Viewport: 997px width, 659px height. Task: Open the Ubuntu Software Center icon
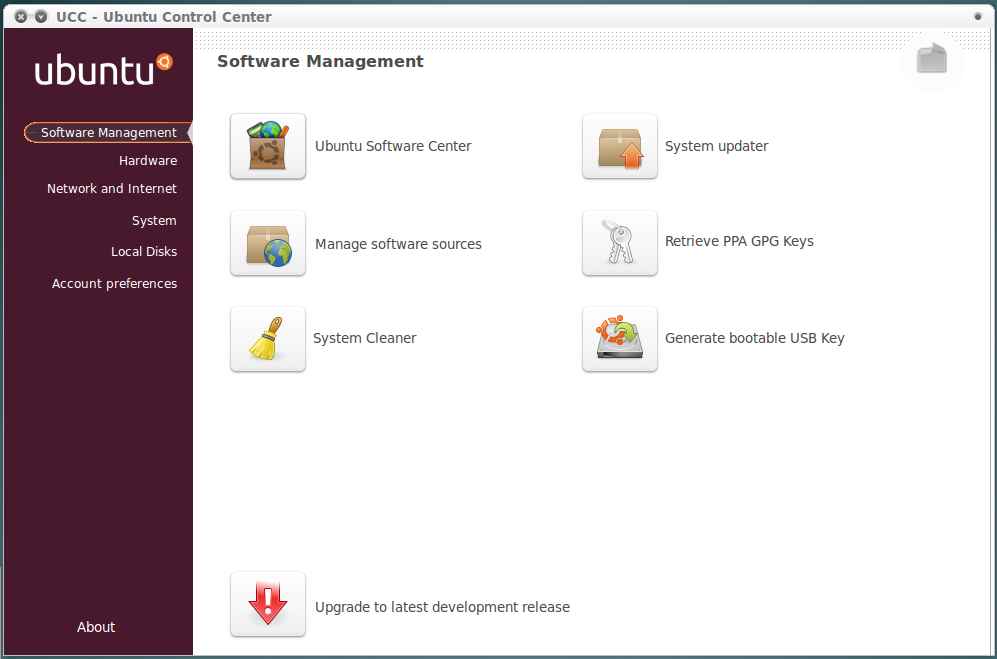[267, 146]
